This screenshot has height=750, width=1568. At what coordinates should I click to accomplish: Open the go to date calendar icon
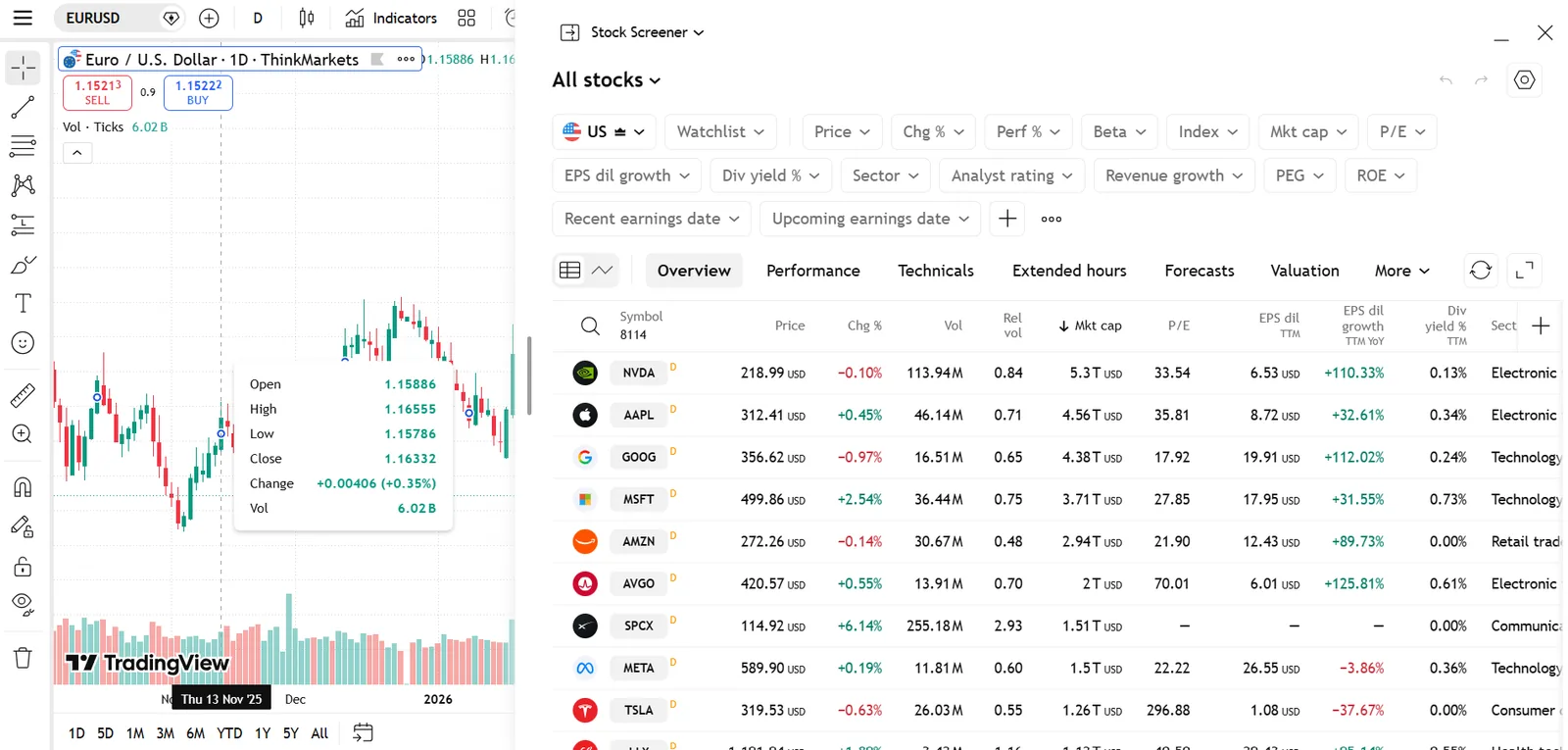pos(363,732)
